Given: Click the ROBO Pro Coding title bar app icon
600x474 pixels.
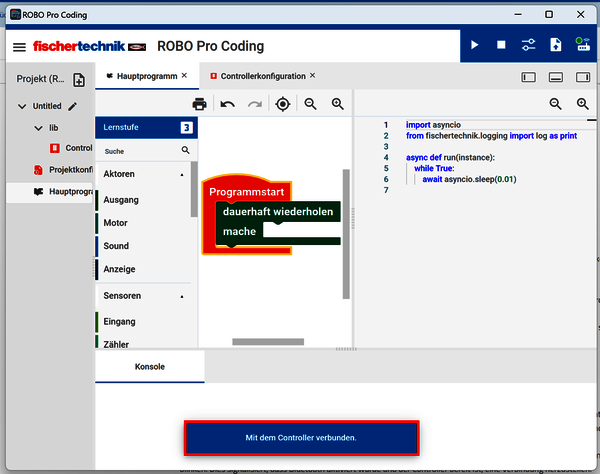Looking at the screenshot, I should [15, 15].
